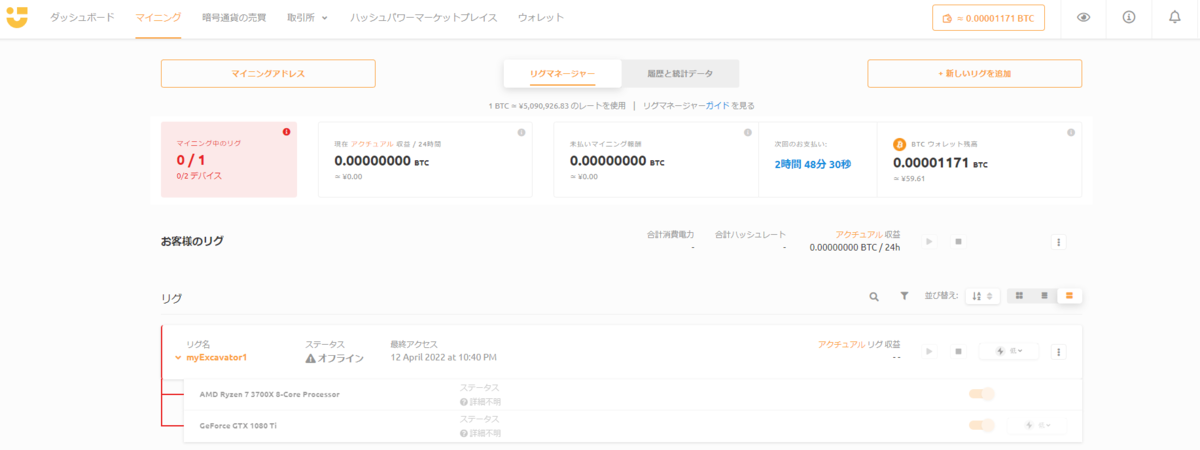This screenshot has width=1200, height=450.
Task: Click the NiceHash logo icon
Action: (17, 17)
